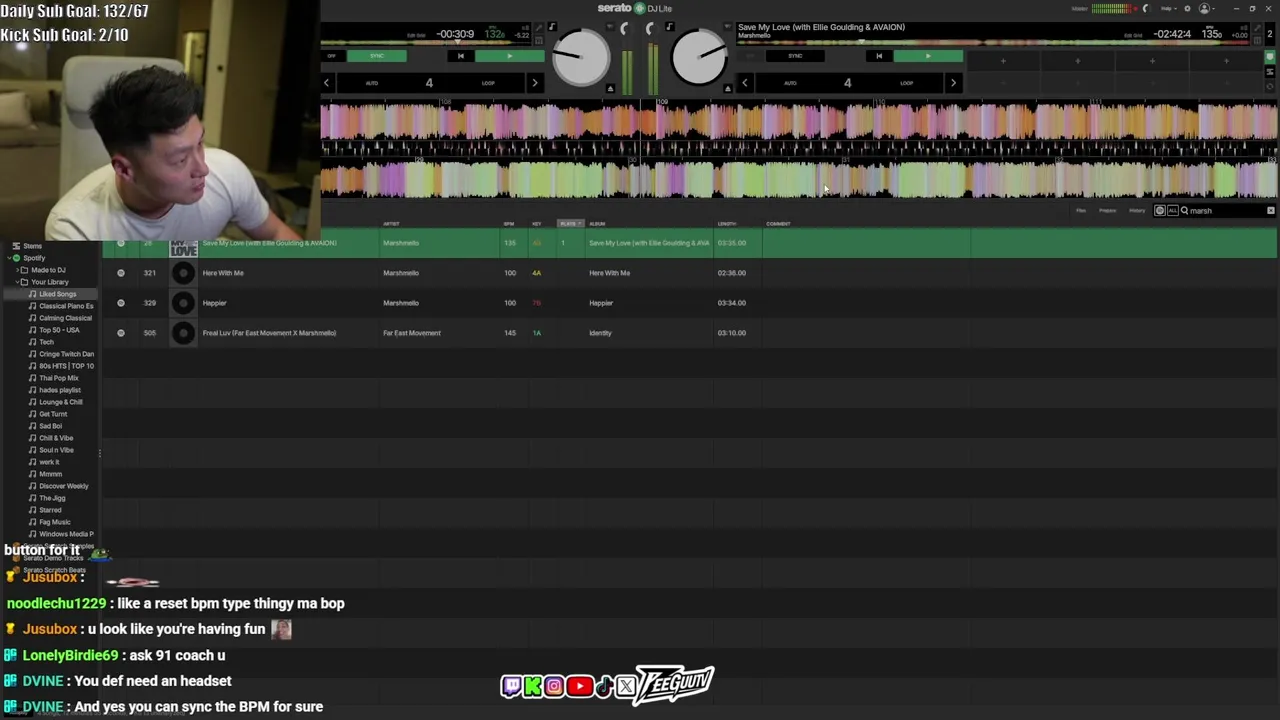The image size is (1280, 720).
Task: Collapse Your Library folder
Action: pyautogui.click(x=16, y=282)
